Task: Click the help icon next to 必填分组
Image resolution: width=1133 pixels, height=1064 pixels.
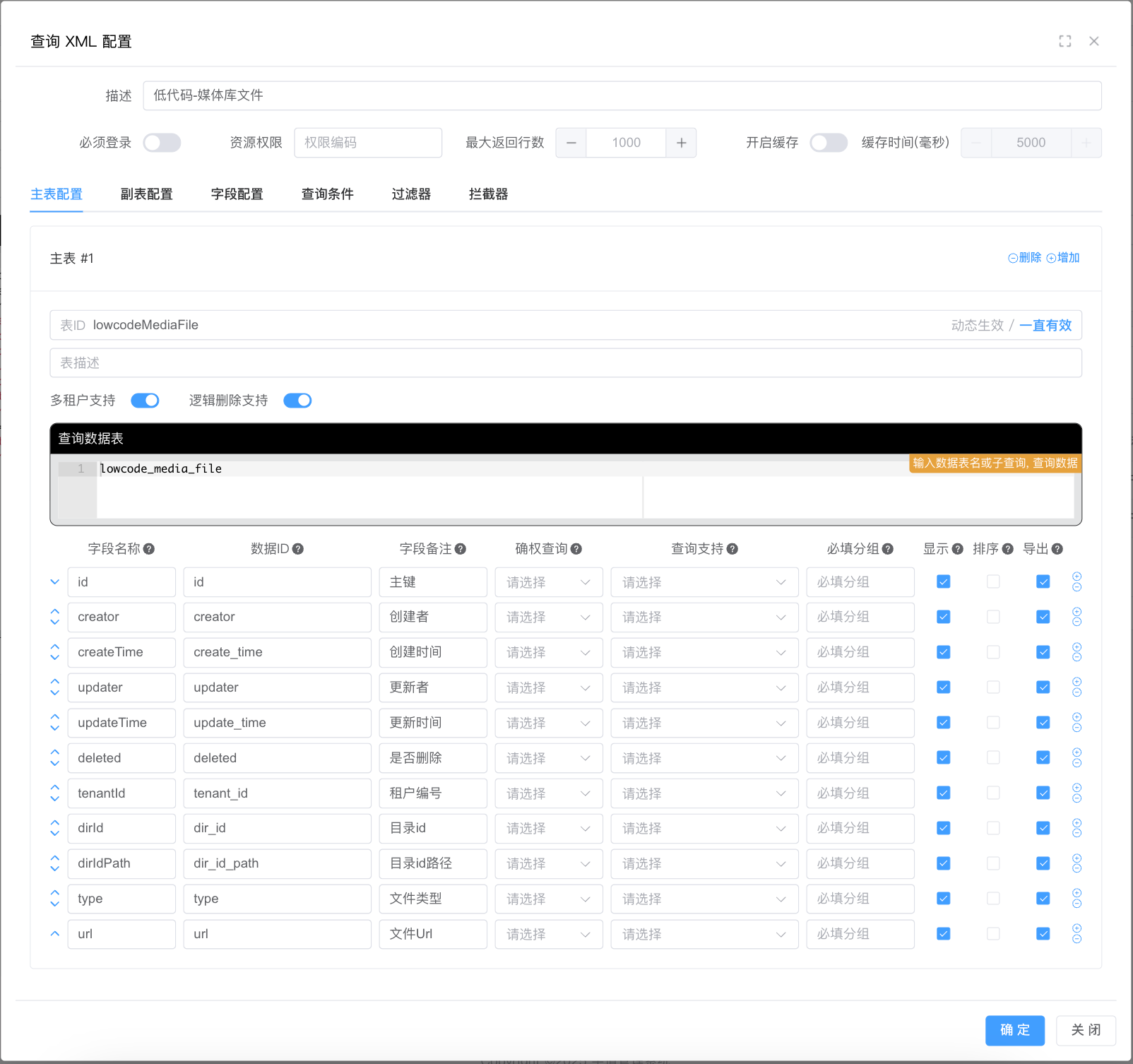Action: pos(888,549)
